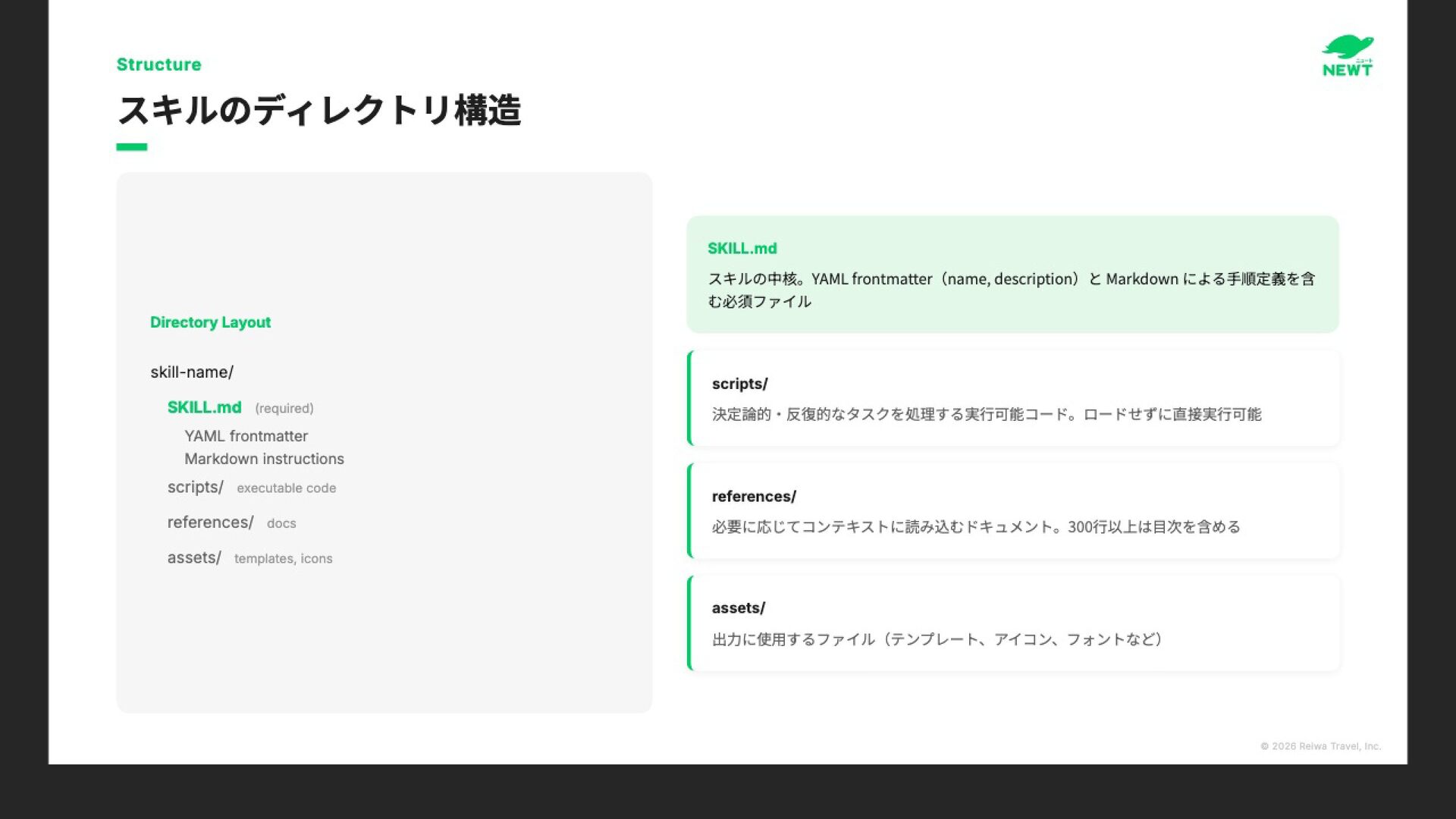Image resolution: width=1456 pixels, height=819 pixels.
Task: Click the (required) annotation
Action: [x=284, y=409]
